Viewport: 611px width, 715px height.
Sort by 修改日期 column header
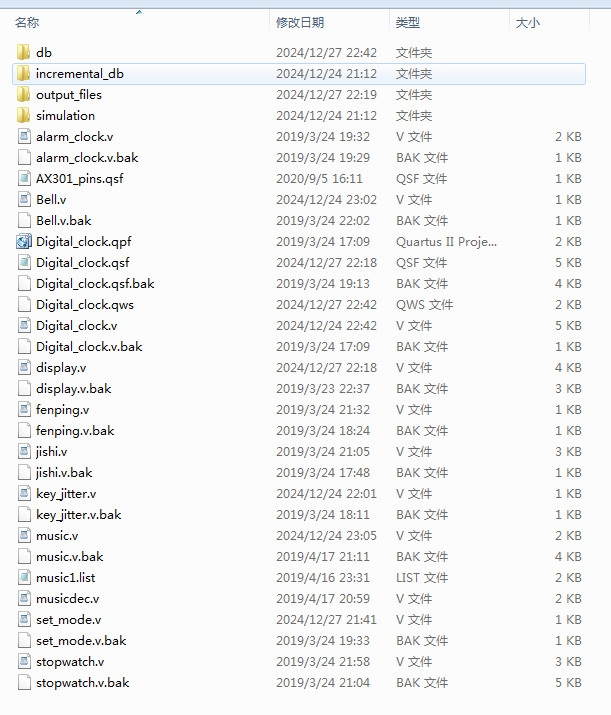pos(300,22)
